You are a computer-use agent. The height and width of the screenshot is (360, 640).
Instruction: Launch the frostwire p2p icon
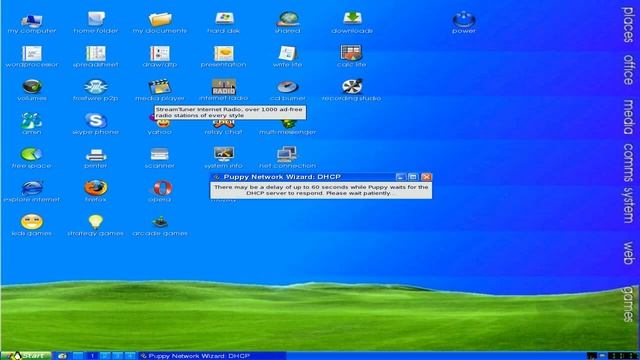tap(96, 87)
